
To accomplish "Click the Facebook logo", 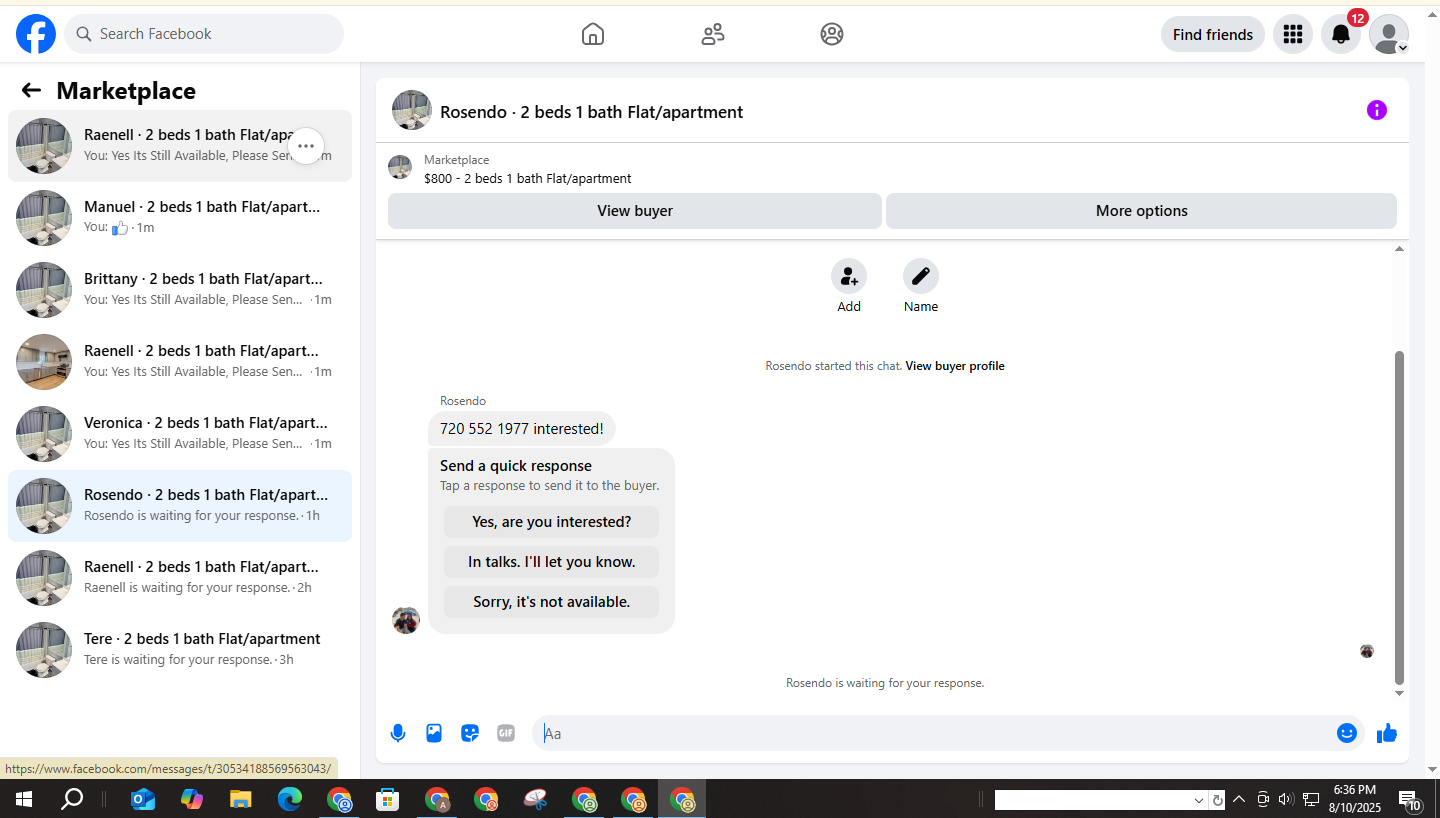I will click(36, 34).
